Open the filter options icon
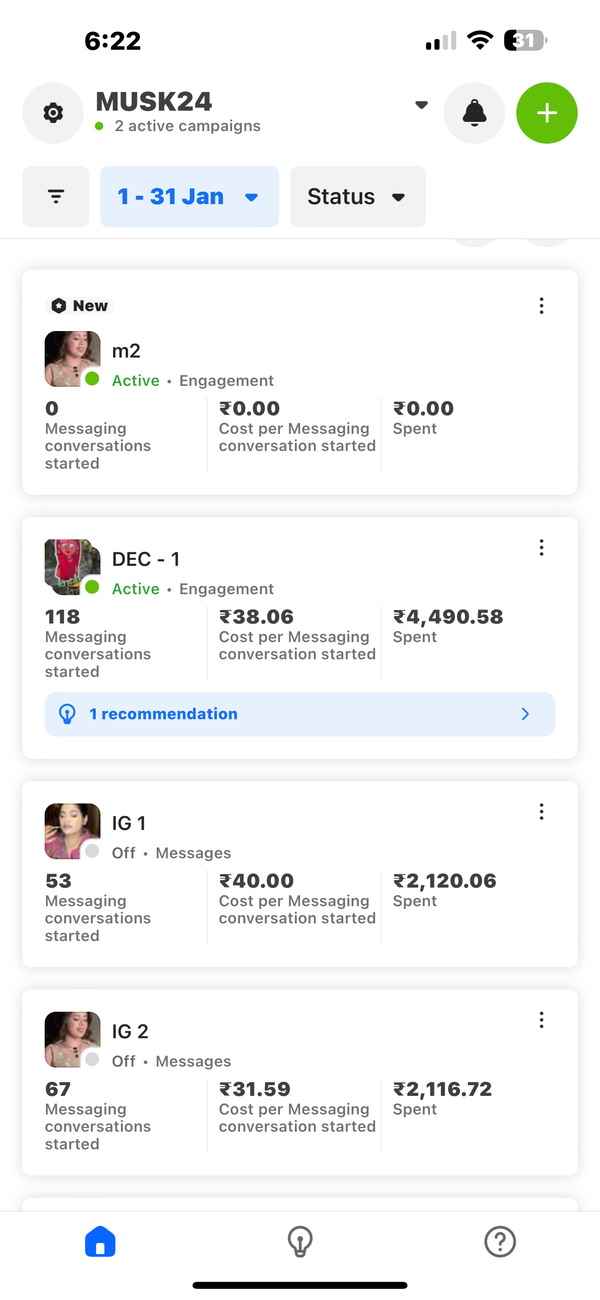This screenshot has height=1300, width=600. click(56, 197)
